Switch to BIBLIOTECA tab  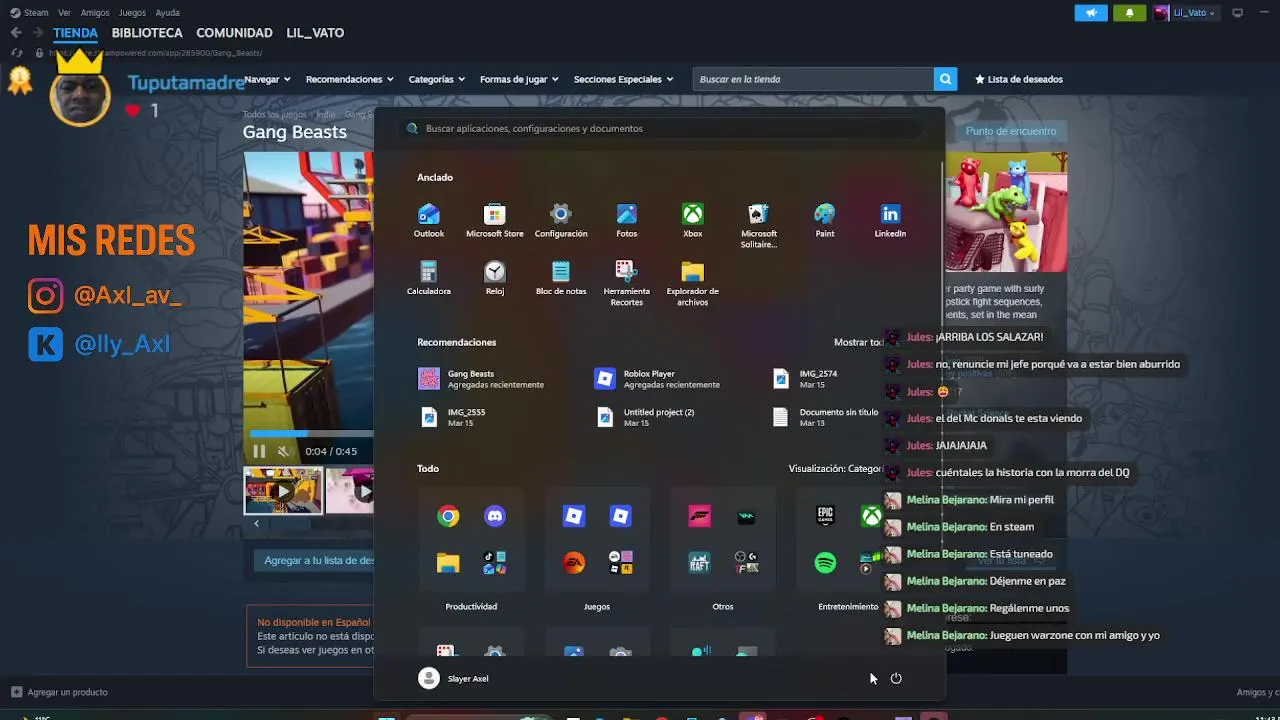(147, 33)
